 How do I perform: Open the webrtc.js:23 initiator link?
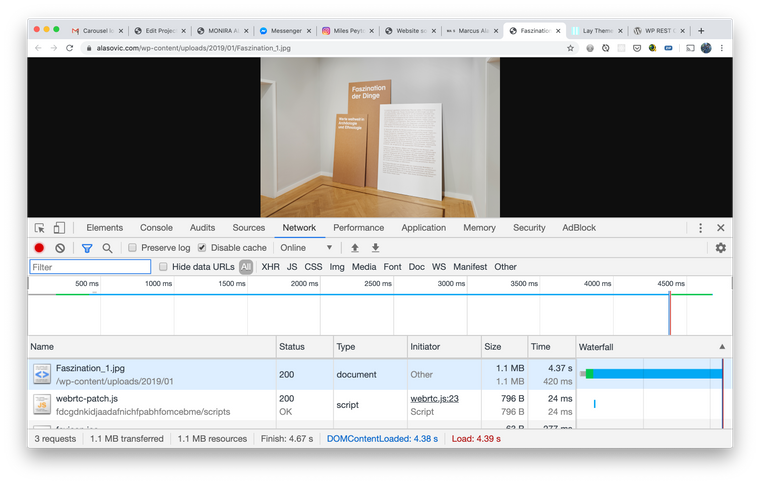pos(434,398)
